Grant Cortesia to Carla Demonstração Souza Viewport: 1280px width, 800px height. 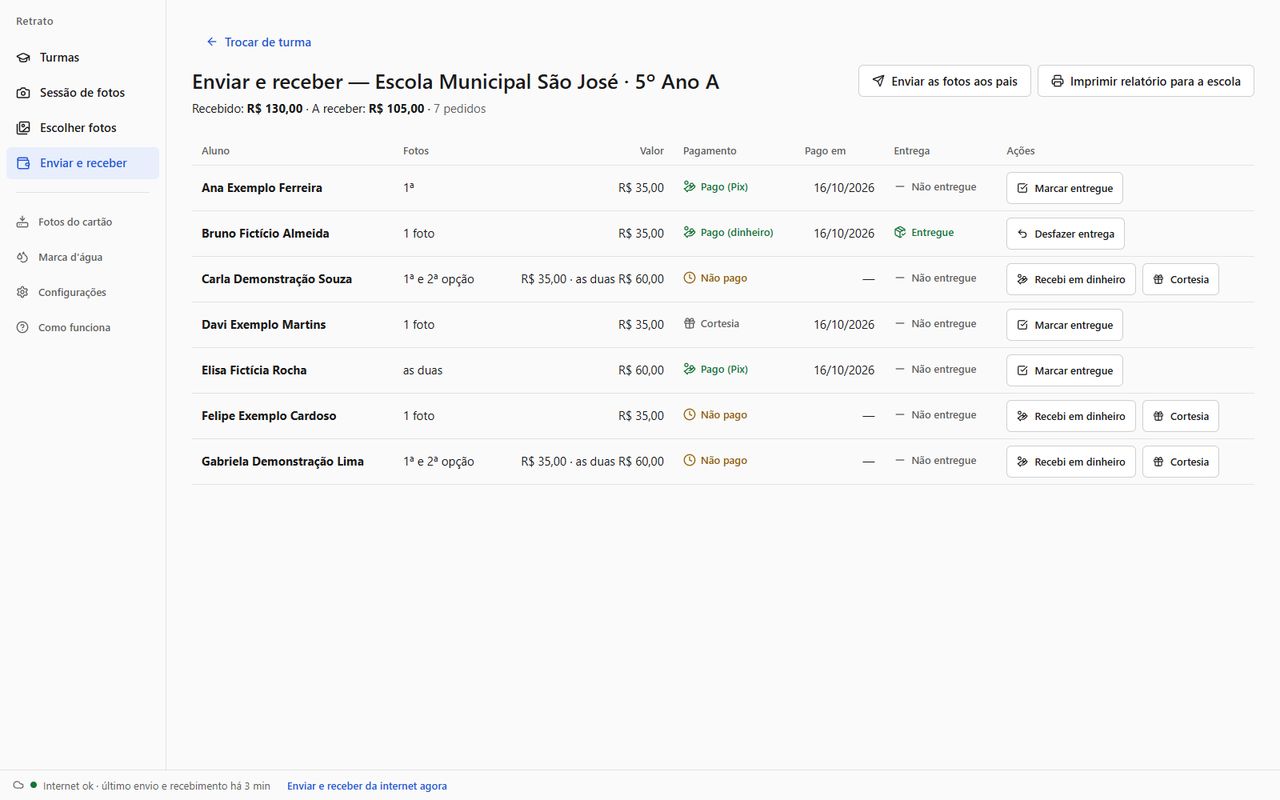[x=1180, y=279]
